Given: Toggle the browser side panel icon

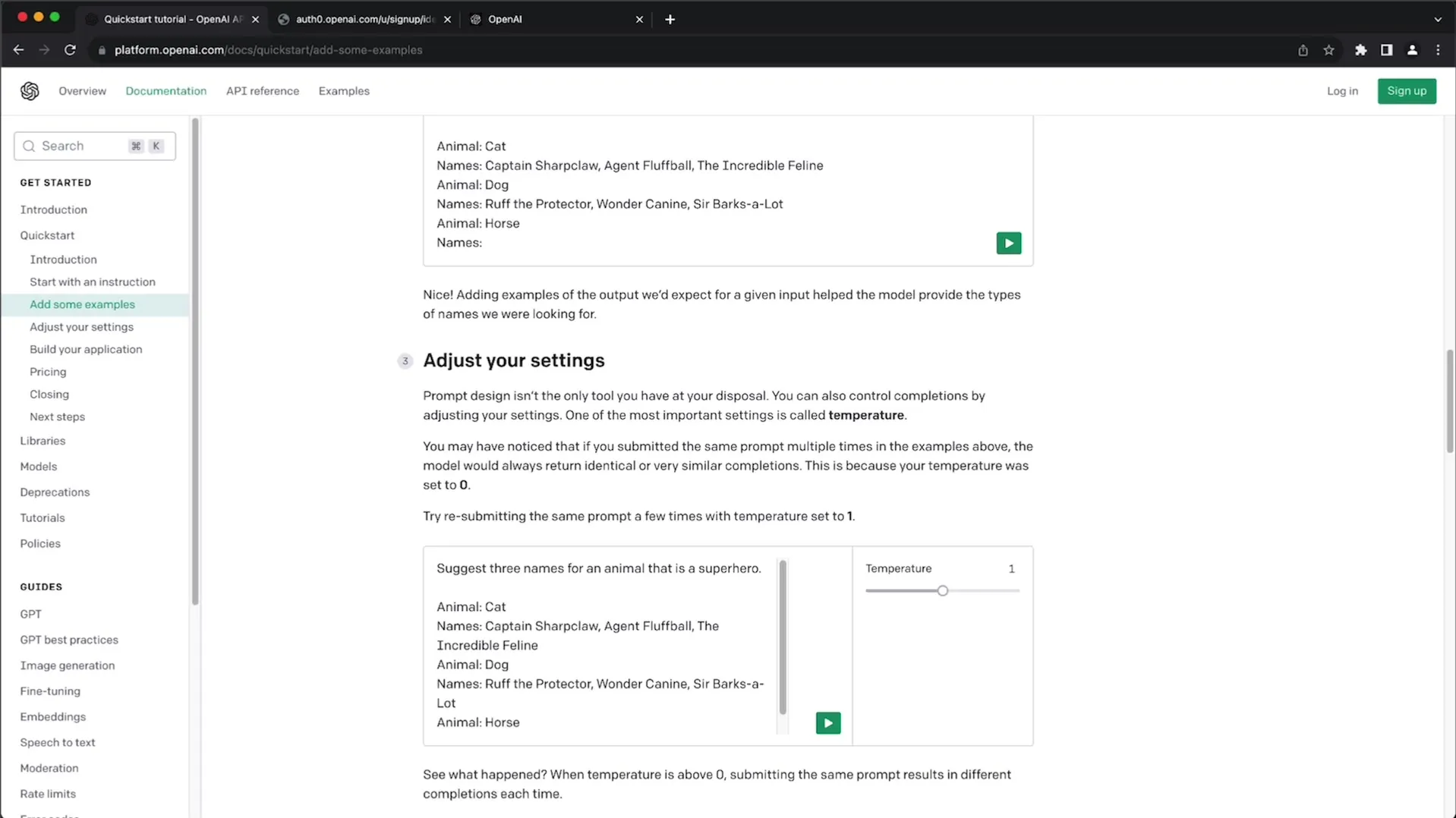Looking at the screenshot, I should [x=1386, y=50].
